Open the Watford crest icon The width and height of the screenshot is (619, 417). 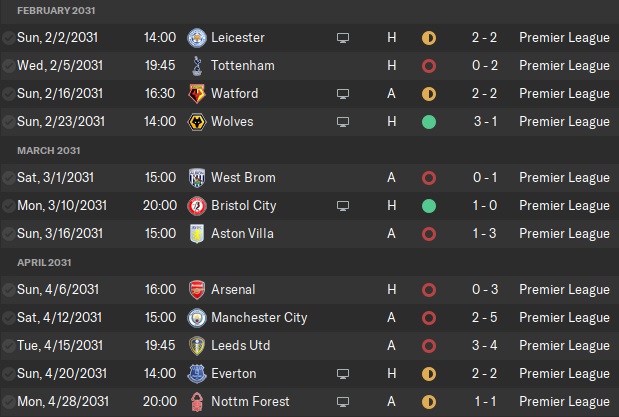point(197,94)
